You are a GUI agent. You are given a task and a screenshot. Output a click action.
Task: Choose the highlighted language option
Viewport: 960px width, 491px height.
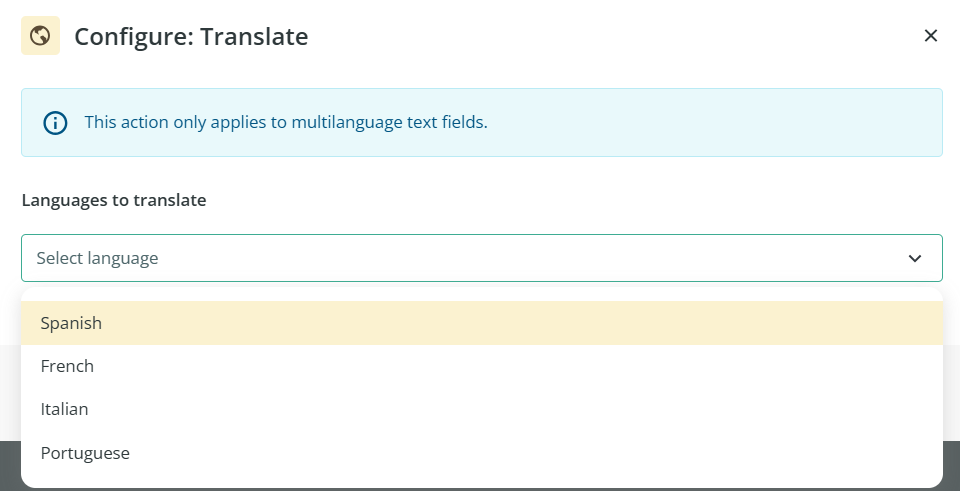pyautogui.click(x=480, y=323)
